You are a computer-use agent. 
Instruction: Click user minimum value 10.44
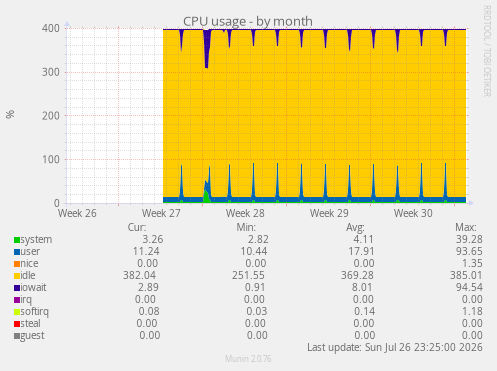coord(254,252)
